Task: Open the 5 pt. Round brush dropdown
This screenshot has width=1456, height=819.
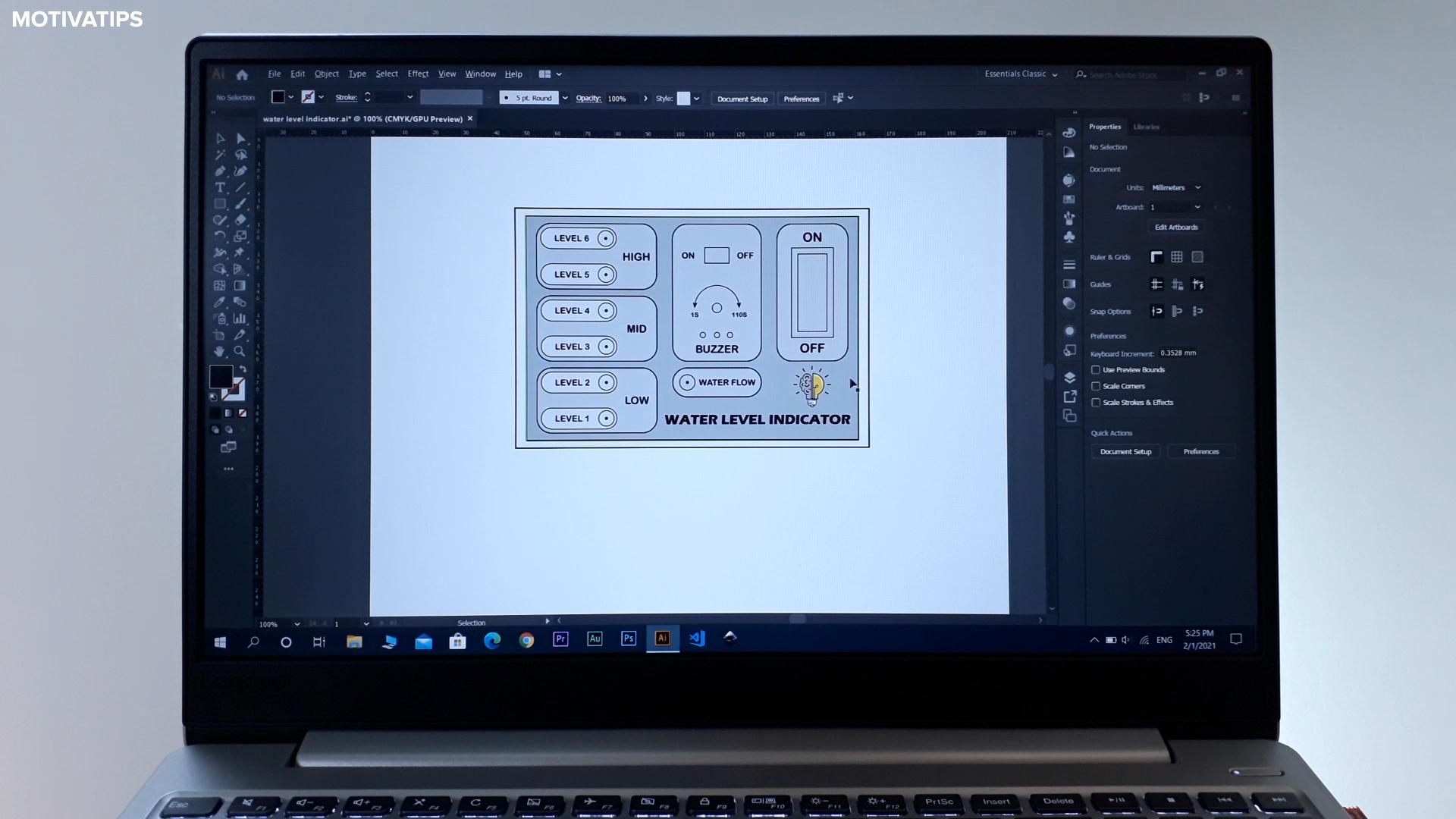Action: point(565,98)
